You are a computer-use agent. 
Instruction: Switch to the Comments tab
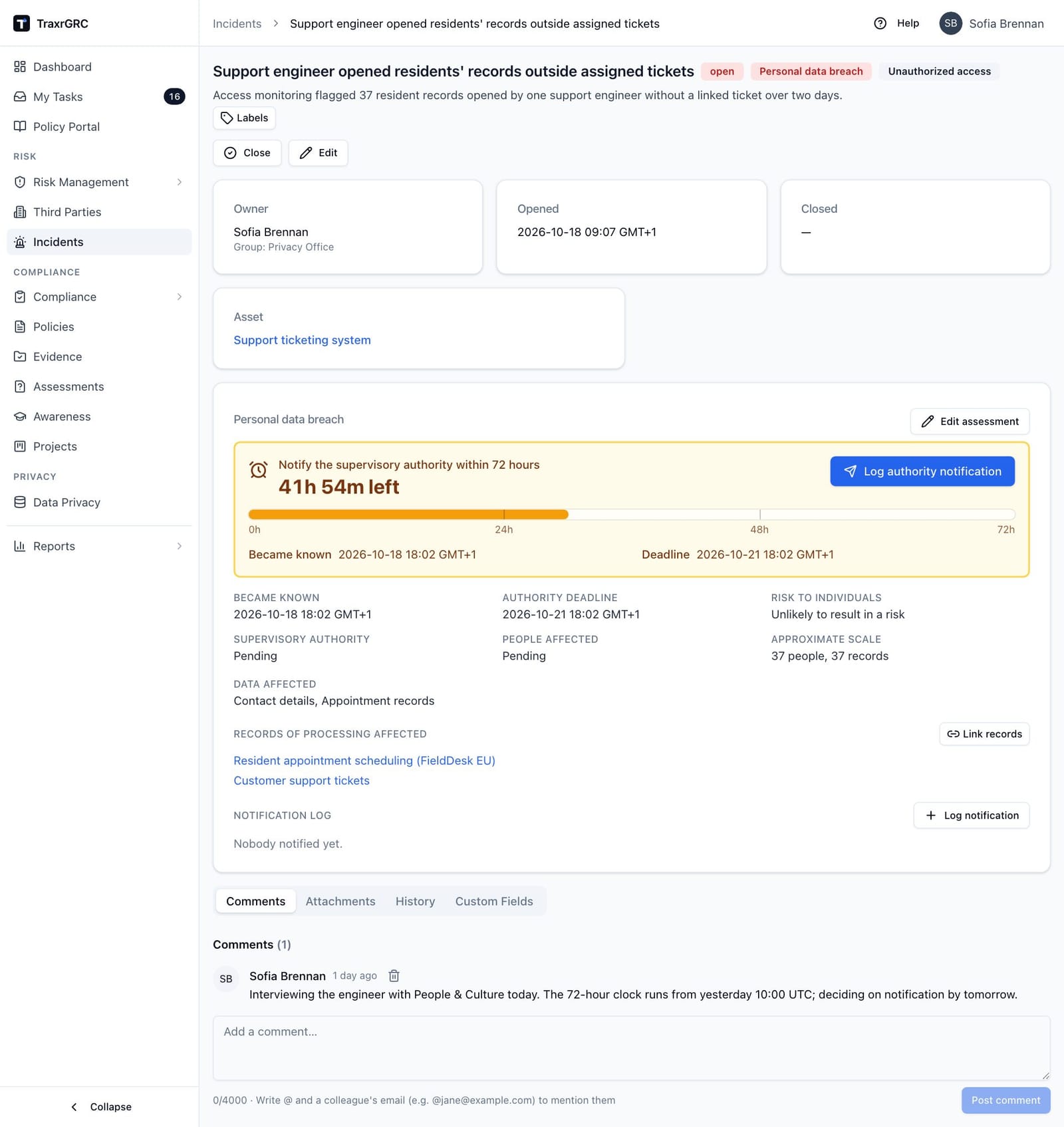tap(255, 901)
